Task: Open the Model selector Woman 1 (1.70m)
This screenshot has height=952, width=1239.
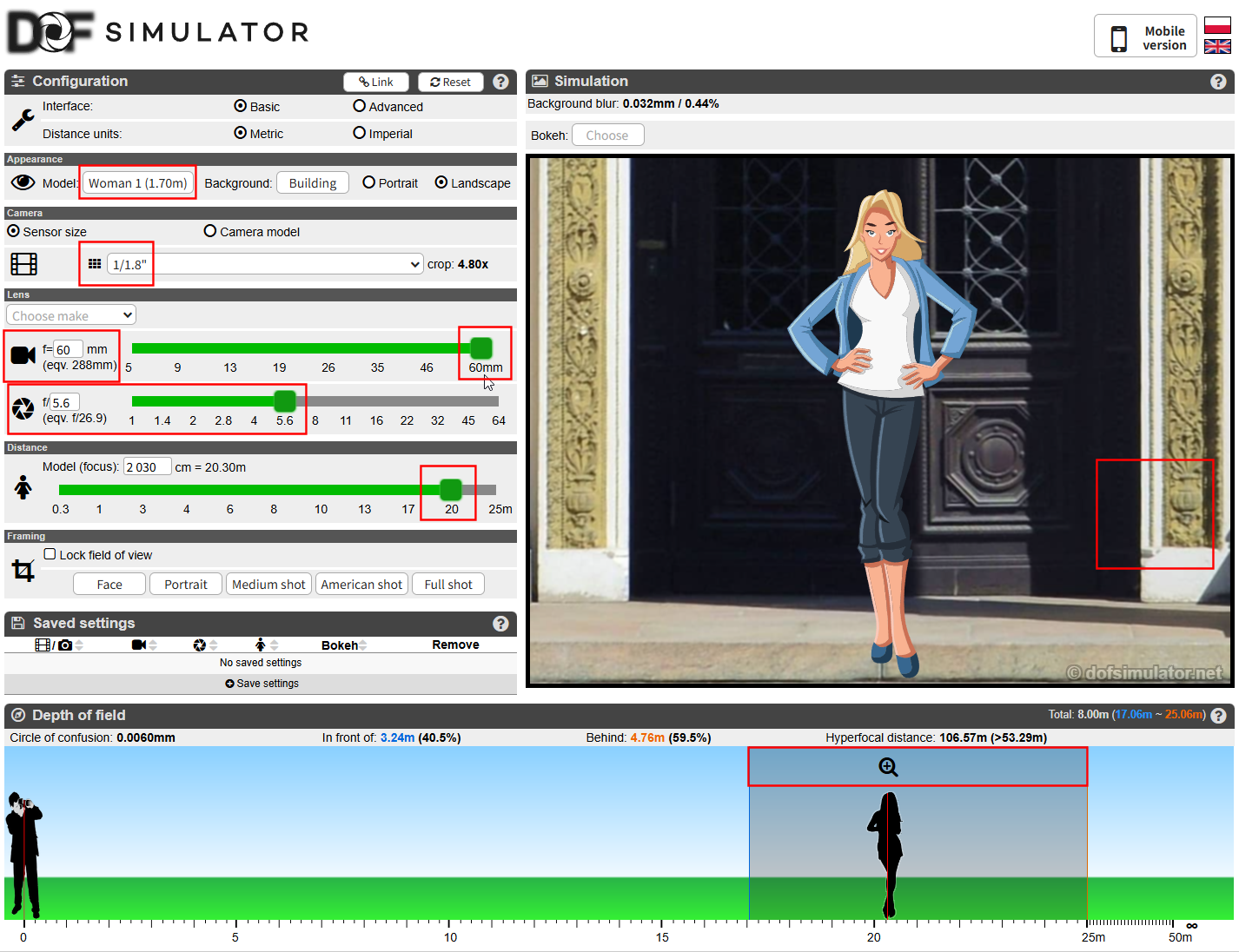Action: coord(138,183)
